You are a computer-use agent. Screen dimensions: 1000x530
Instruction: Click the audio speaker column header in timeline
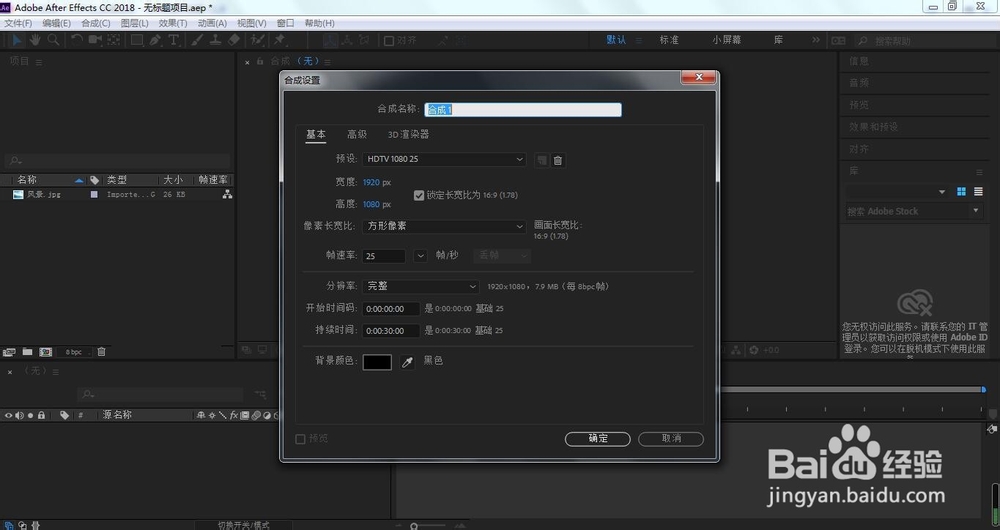[19, 415]
